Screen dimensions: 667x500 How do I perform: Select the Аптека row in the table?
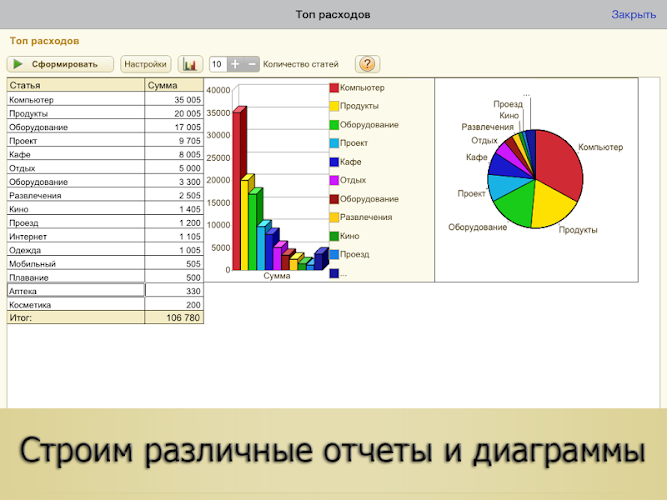click(x=105, y=291)
